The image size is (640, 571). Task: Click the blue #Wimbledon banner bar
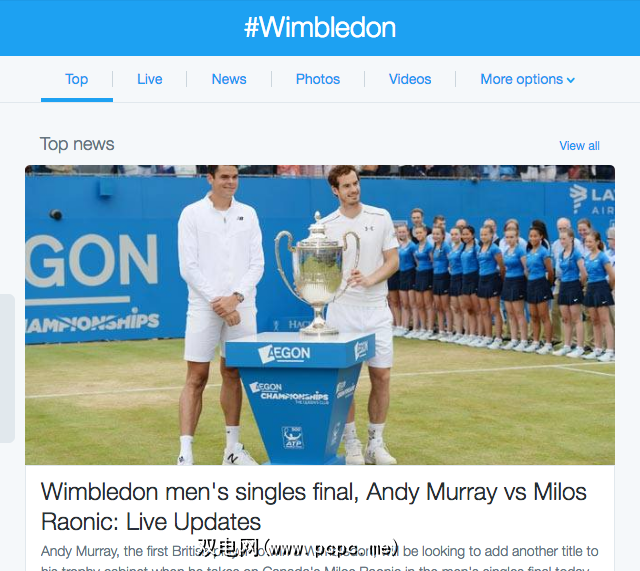(320, 28)
